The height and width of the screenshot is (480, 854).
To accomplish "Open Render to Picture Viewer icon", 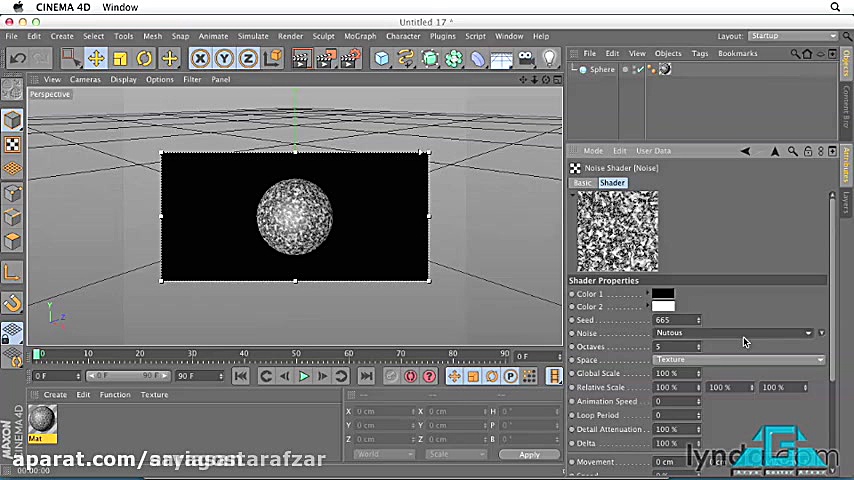I will click(x=327, y=59).
